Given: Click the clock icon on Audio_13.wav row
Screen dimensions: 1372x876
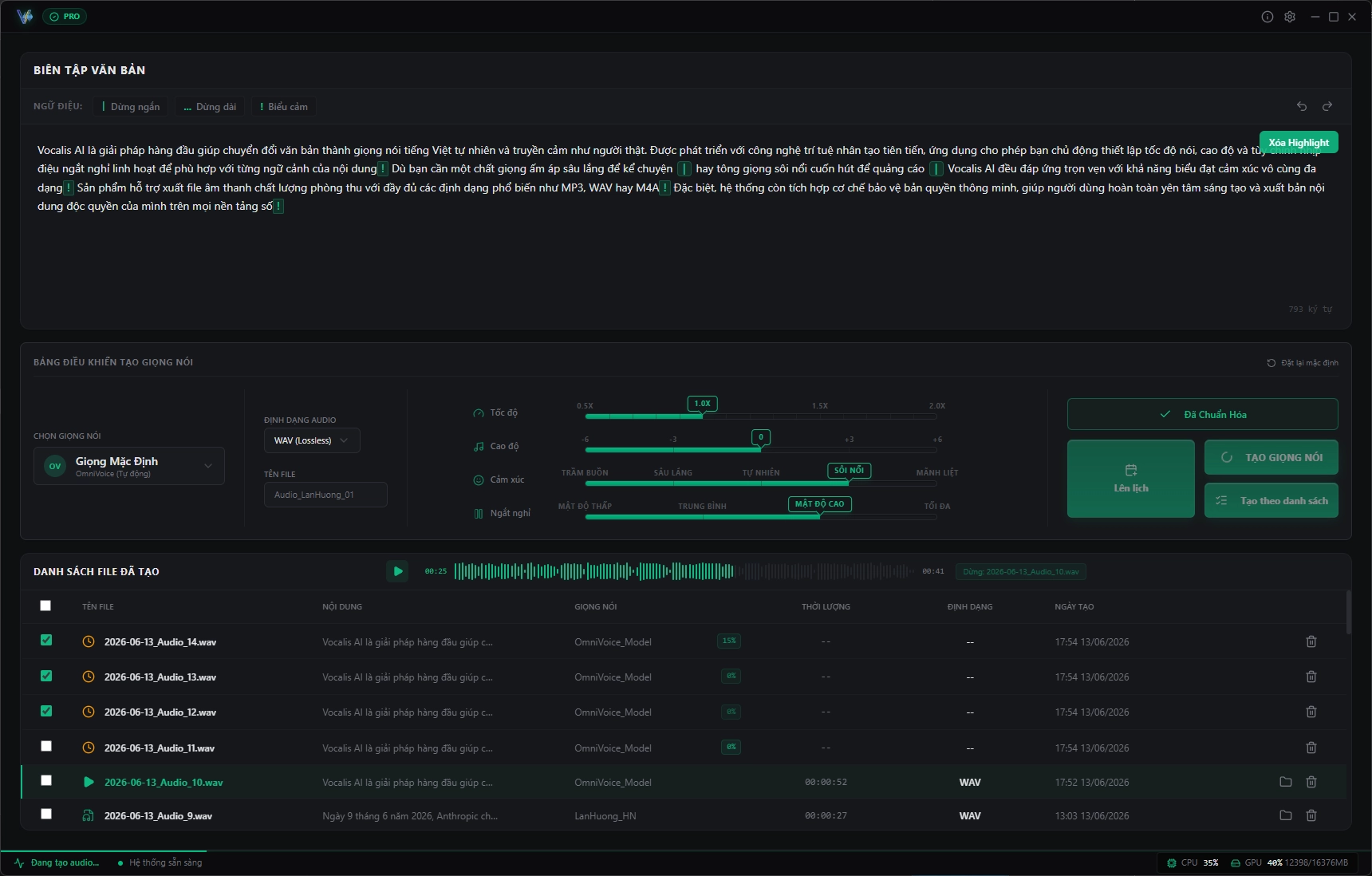Looking at the screenshot, I should (89, 677).
